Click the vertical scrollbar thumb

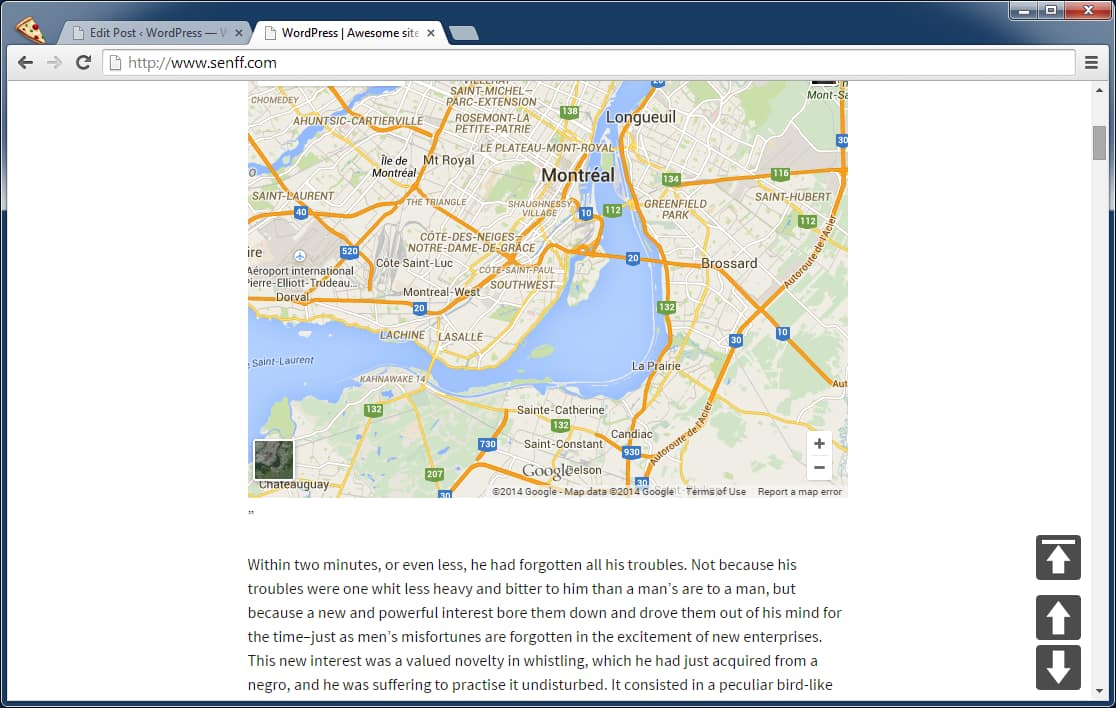[x=1099, y=144]
